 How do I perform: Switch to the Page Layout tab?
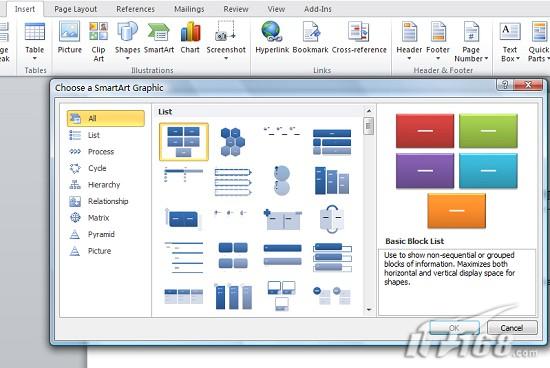(75, 9)
